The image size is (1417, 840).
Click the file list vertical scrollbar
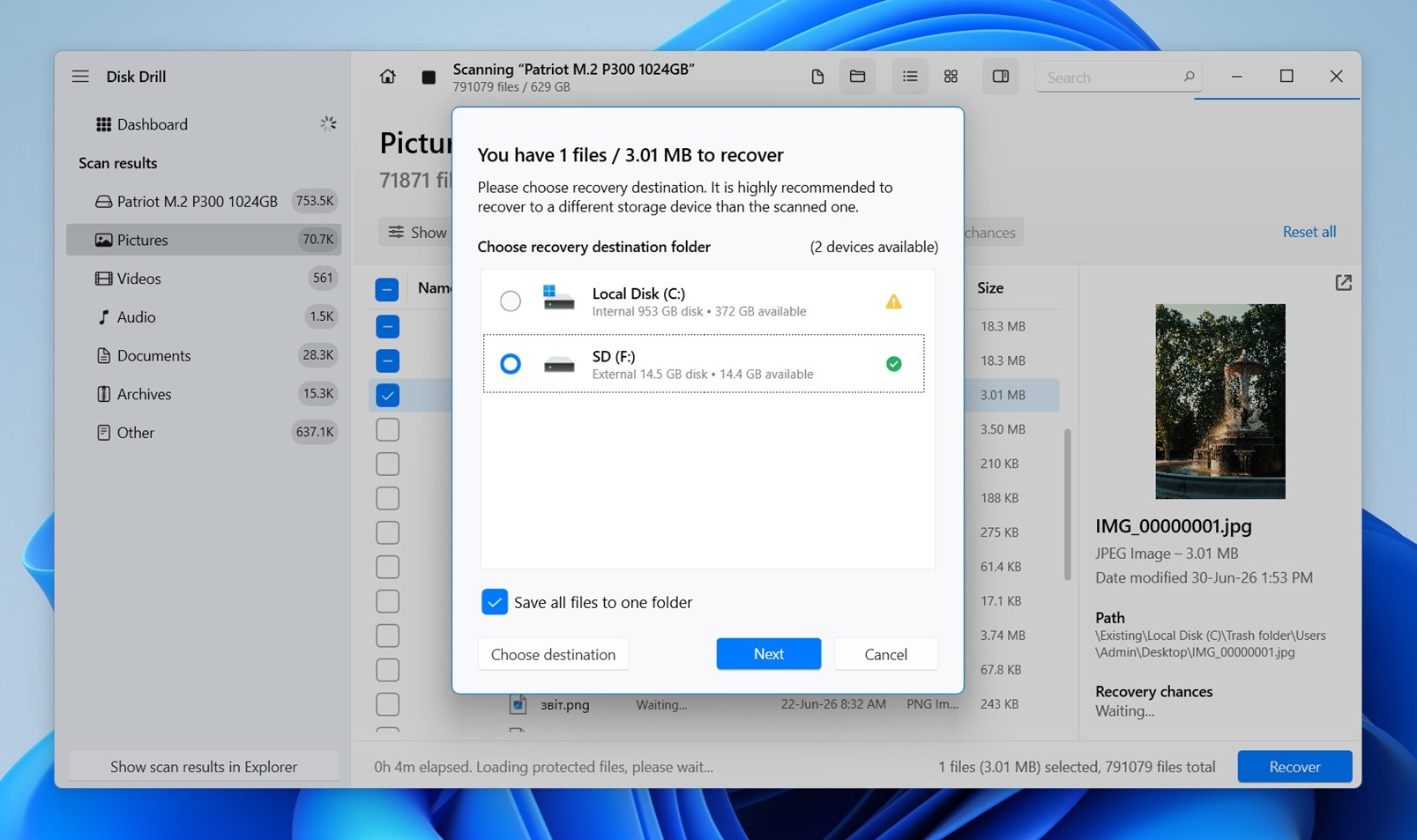1067,504
